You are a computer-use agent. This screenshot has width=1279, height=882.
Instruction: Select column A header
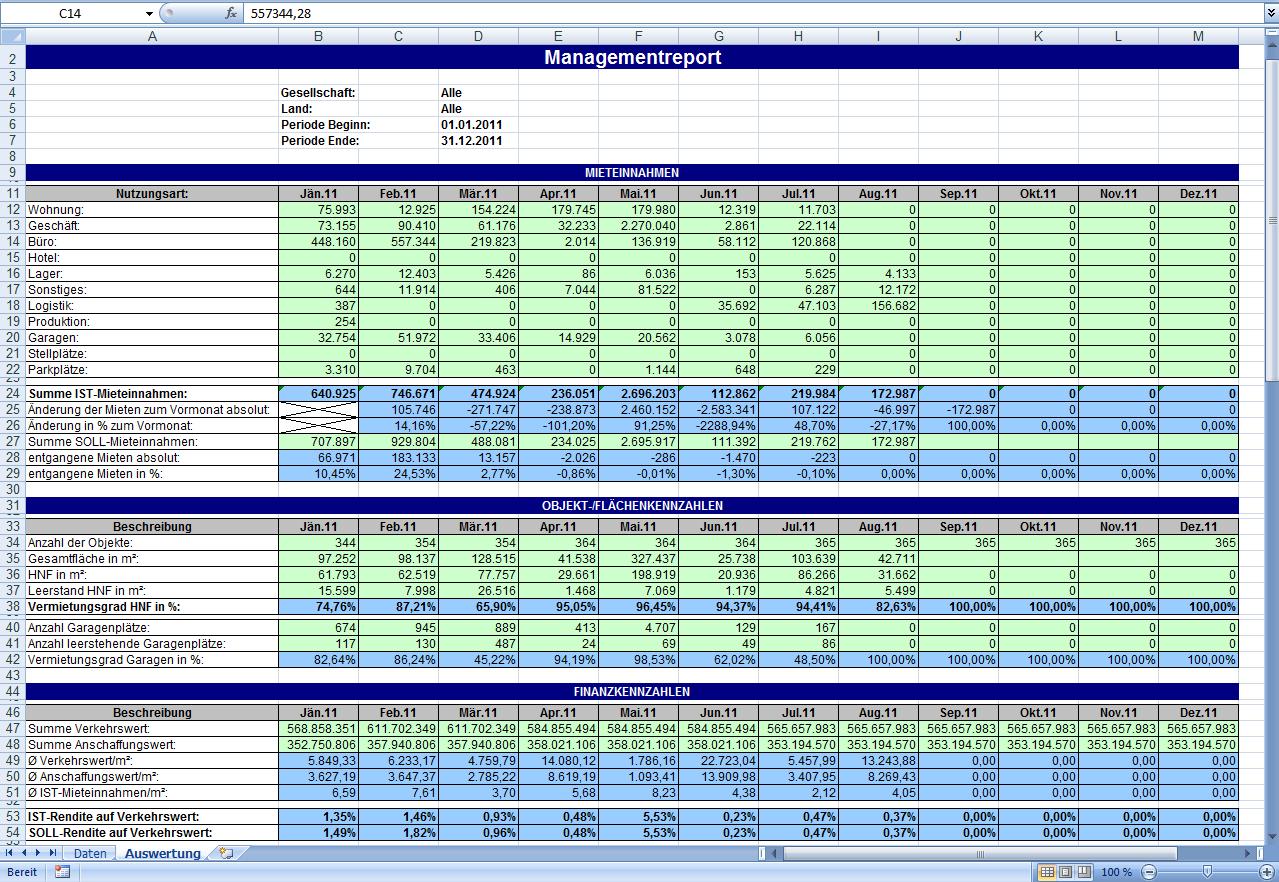pos(152,36)
